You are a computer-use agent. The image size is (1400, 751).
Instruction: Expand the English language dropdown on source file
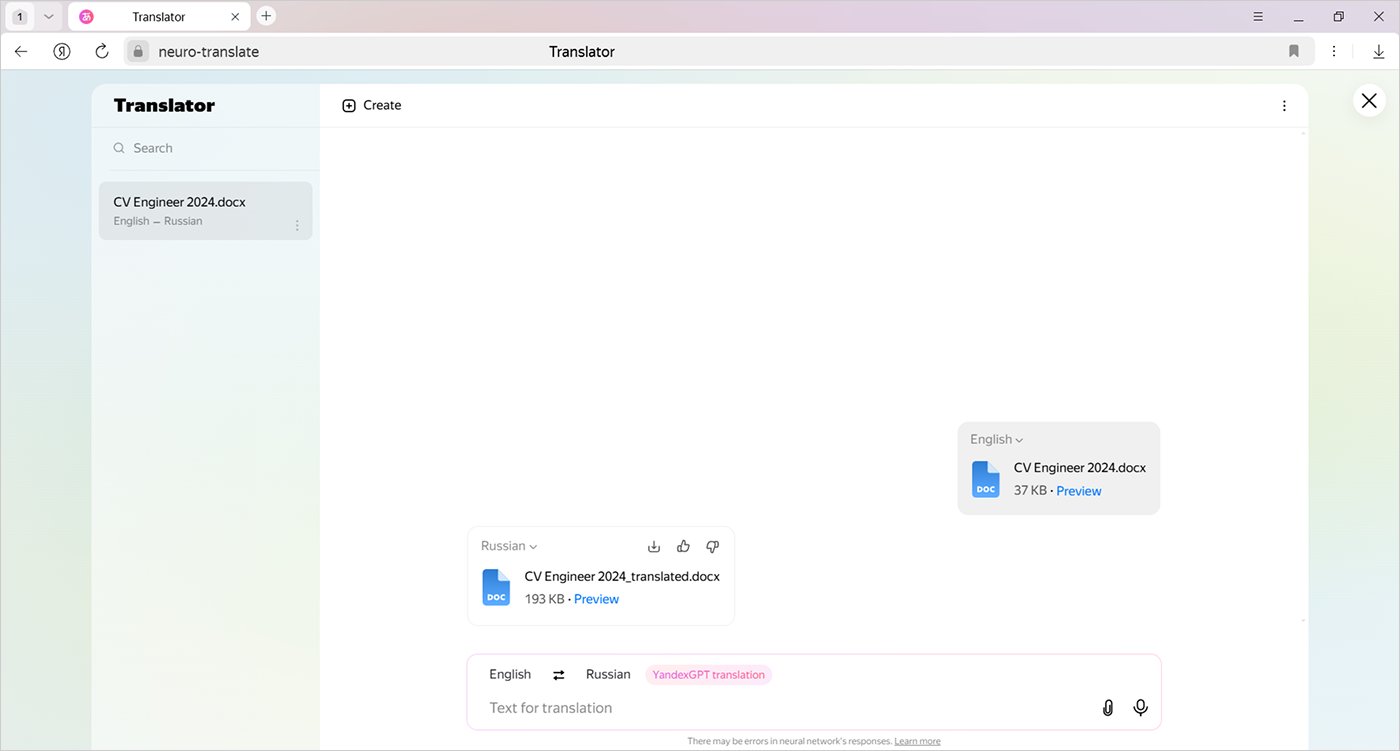(x=996, y=439)
